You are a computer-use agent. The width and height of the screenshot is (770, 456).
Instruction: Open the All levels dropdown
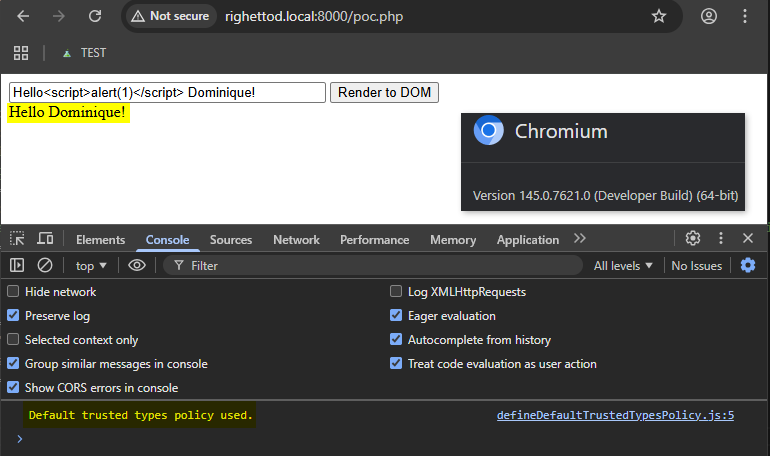pyautogui.click(x=623, y=266)
